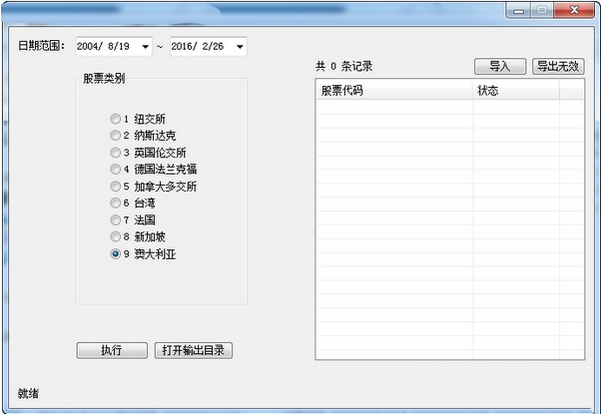Choose 6 台湾 stock category
Image resolution: width=602 pixels, height=416 pixels.
pos(116,203)
